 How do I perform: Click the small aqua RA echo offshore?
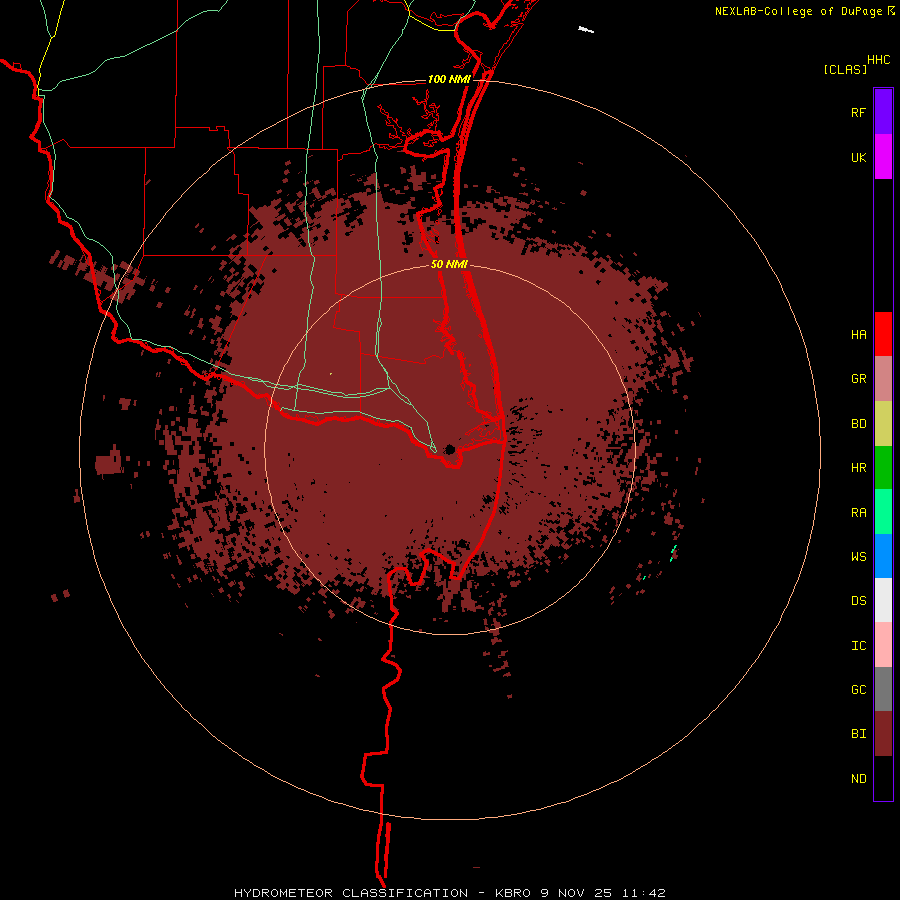tap(673, 553)
